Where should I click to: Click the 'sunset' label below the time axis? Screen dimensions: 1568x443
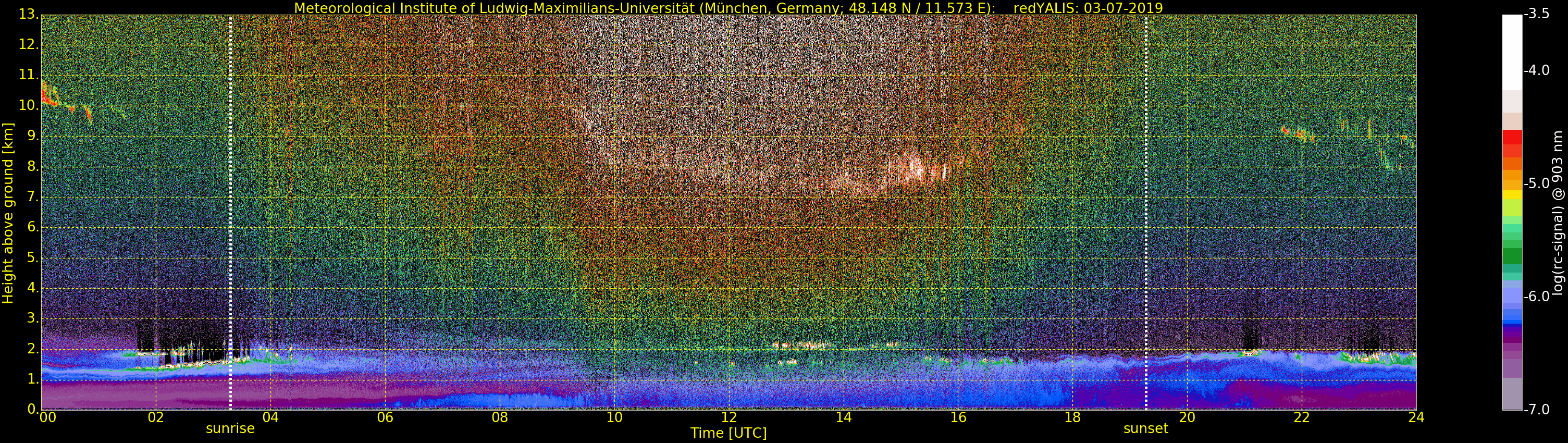(x=1145, y=428)
